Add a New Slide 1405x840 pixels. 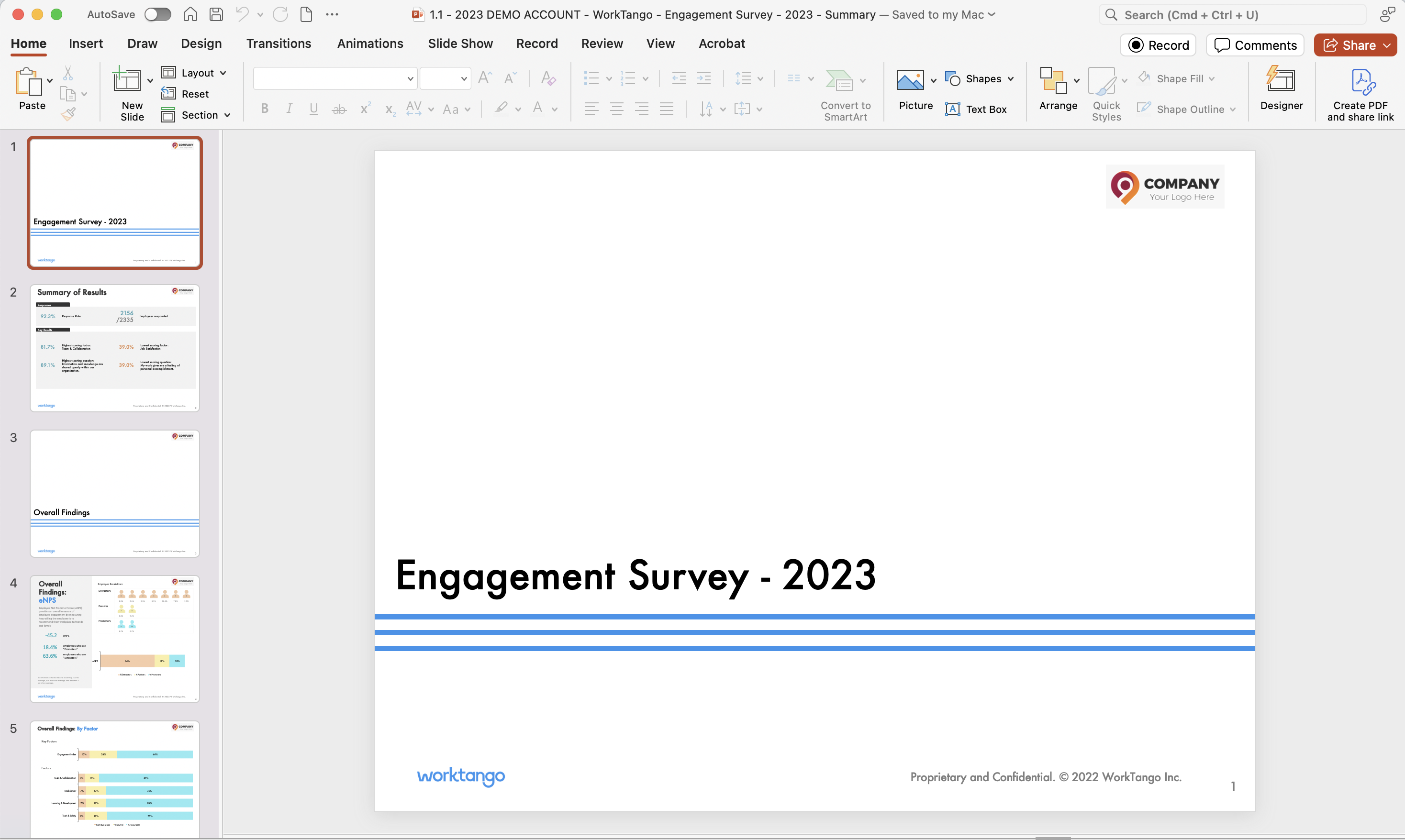[x=127, y=80]
